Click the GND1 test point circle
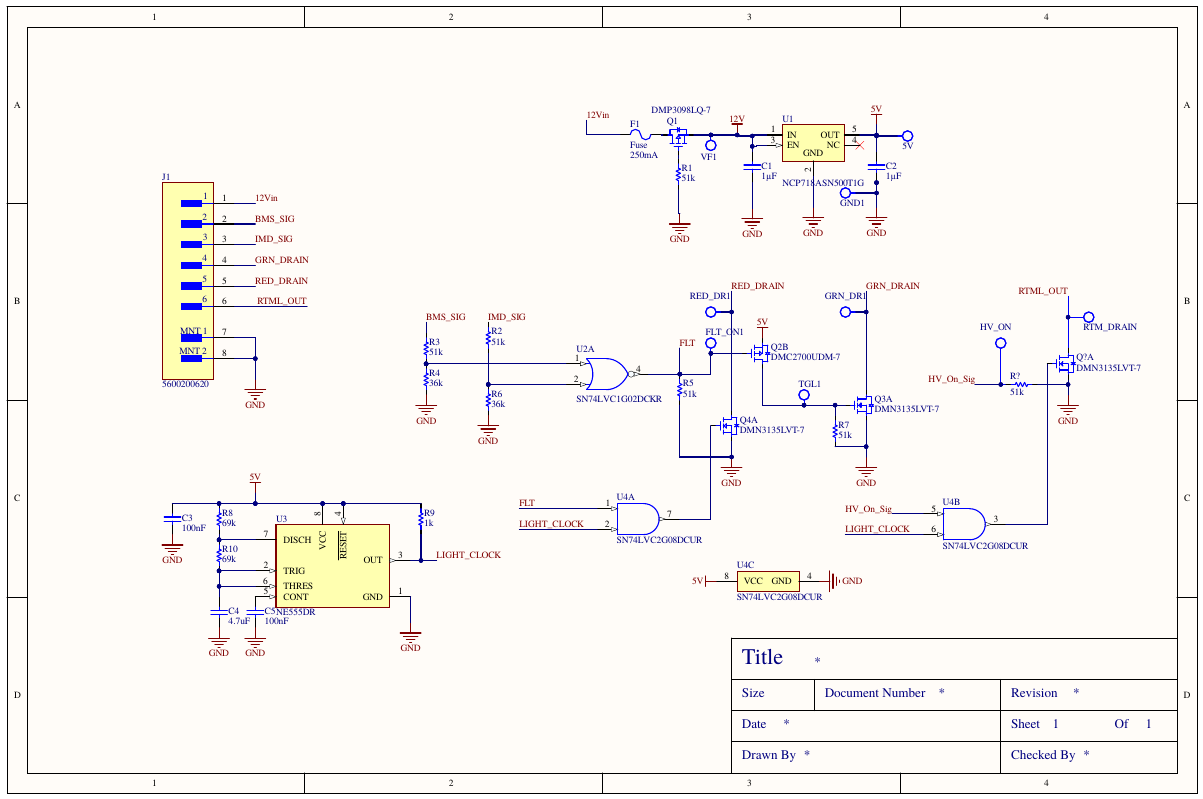 [x=845, y=192]
